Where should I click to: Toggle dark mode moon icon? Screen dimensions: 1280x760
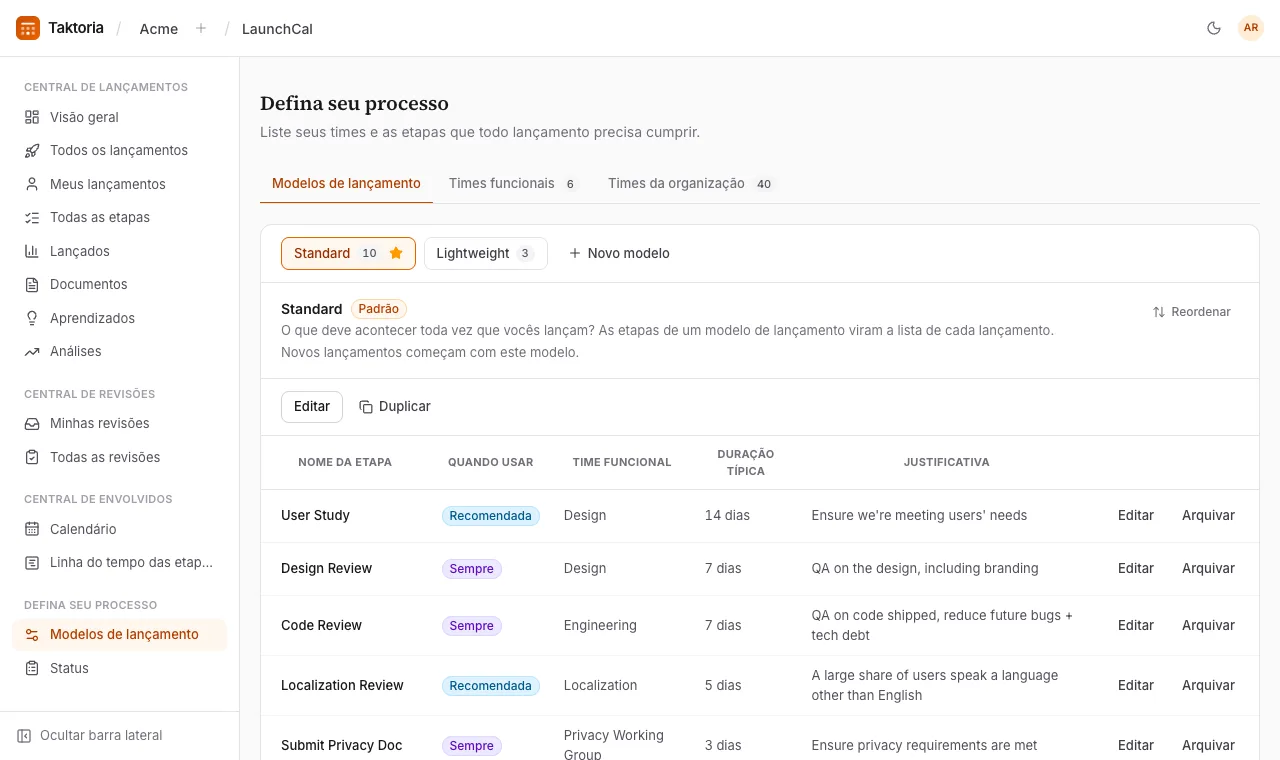1214,28
